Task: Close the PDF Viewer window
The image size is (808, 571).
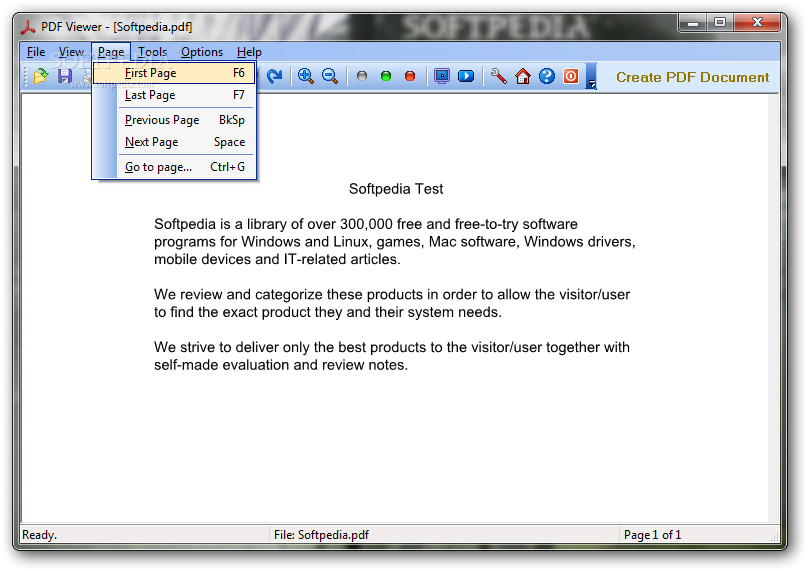Action: (x=756, y=23)
